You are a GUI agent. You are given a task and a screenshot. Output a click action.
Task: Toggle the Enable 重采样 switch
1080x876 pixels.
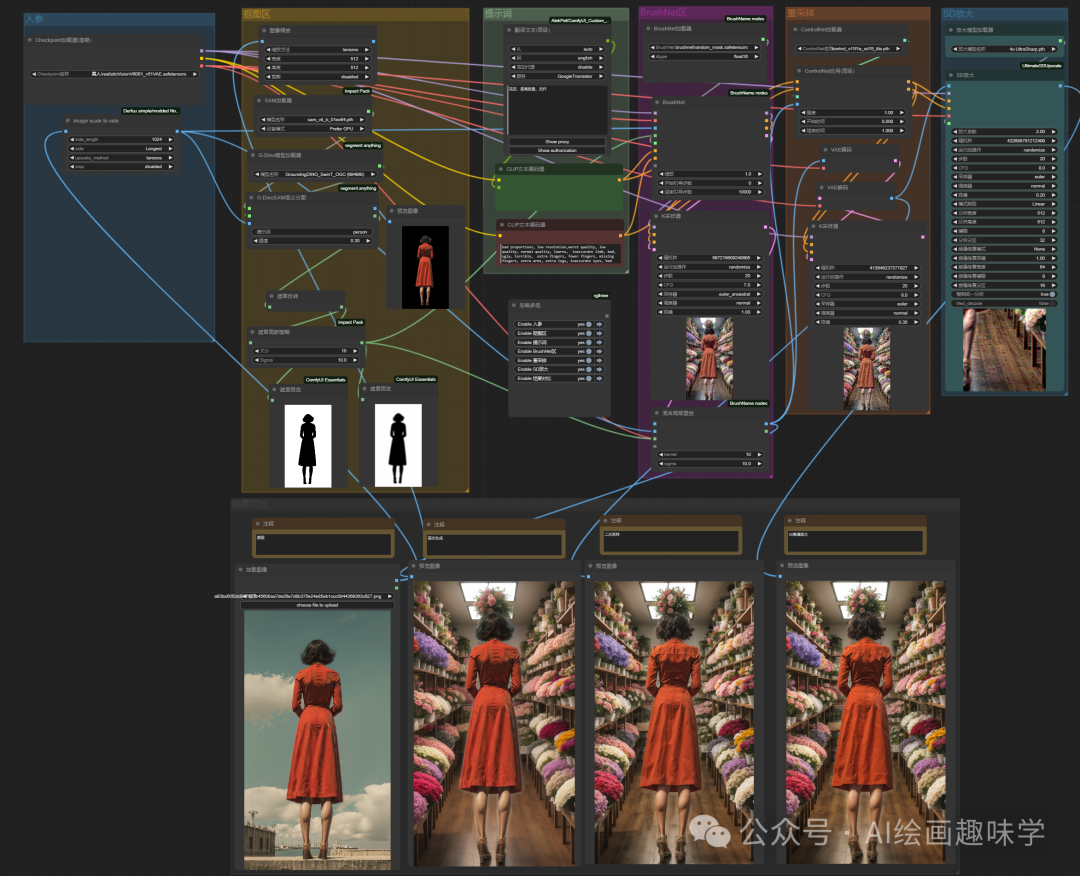pos(589,360)
